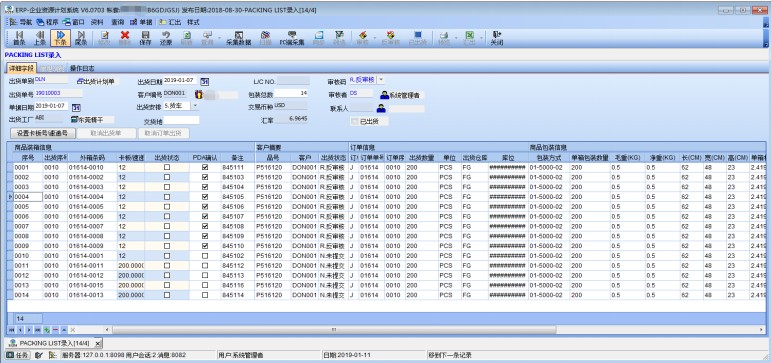This screenshot has width=771, height=363.
Task: Open the 导航 menu
Action: [22, 22]
